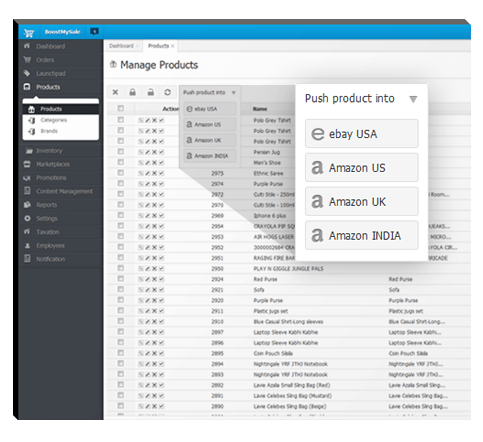Open the small Push product into dropdown in toolbar

pos(210,92)
